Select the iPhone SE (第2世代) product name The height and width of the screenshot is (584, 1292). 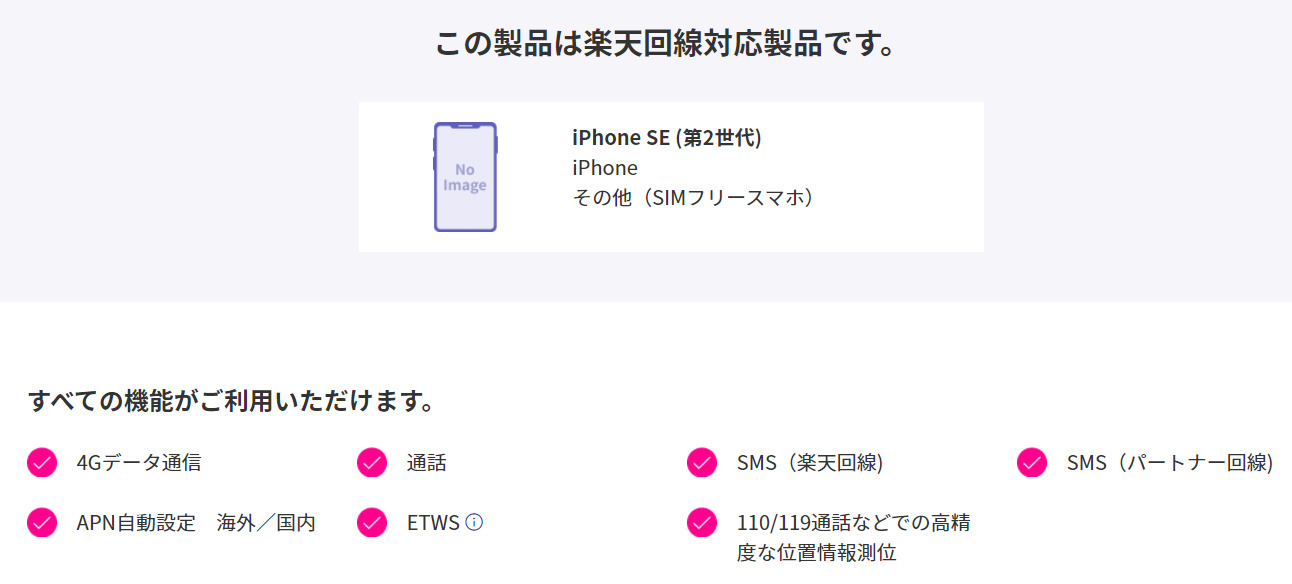click(x=667, y=138)
